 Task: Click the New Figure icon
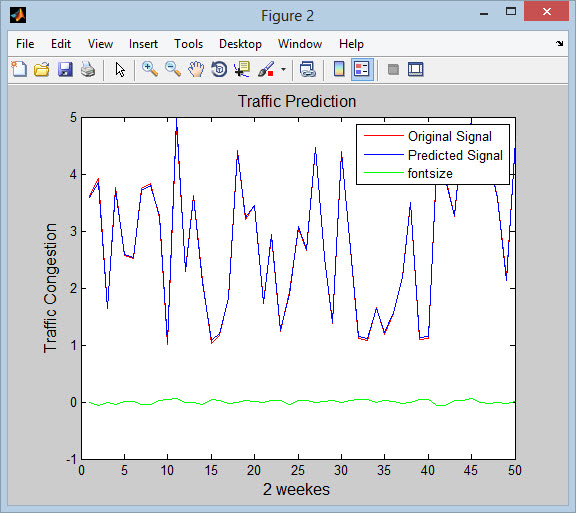click(19, 69)
